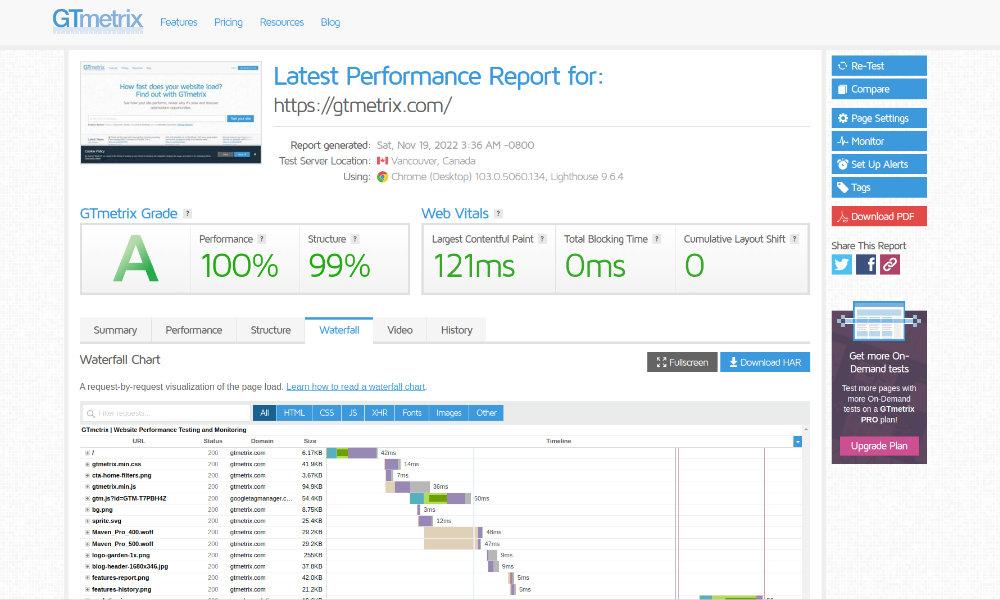Share report on Facebook icon
This screenshot has width=1000, height=600.
pos(865,264)
